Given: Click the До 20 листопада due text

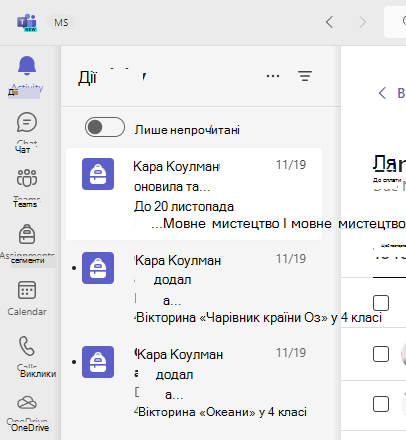Looking at the screenshot, I should (x=184, y=207).
